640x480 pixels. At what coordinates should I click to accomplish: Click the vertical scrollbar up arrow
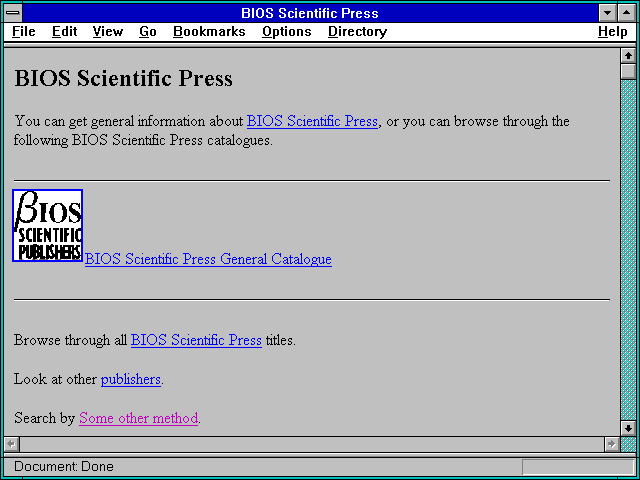(x=628, y=56)
